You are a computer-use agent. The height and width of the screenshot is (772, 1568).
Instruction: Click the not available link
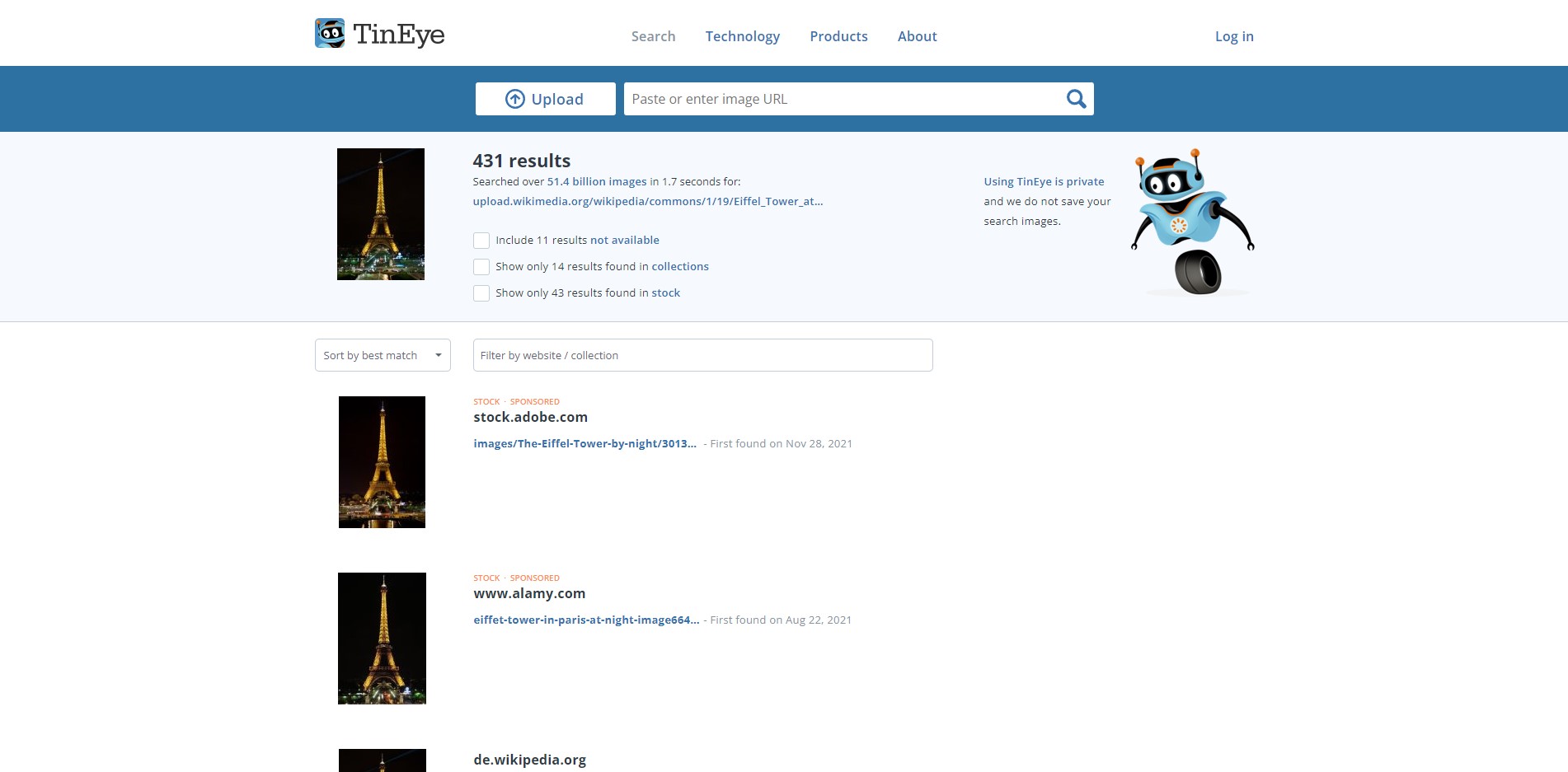pyautogui.click(x=625, y=241)
